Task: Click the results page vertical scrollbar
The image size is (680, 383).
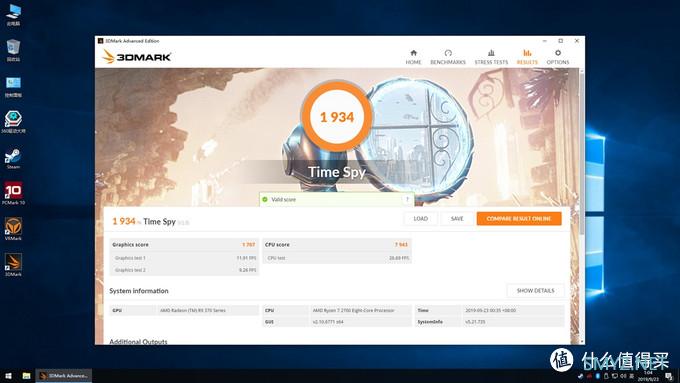Action: tap(582, 206)
